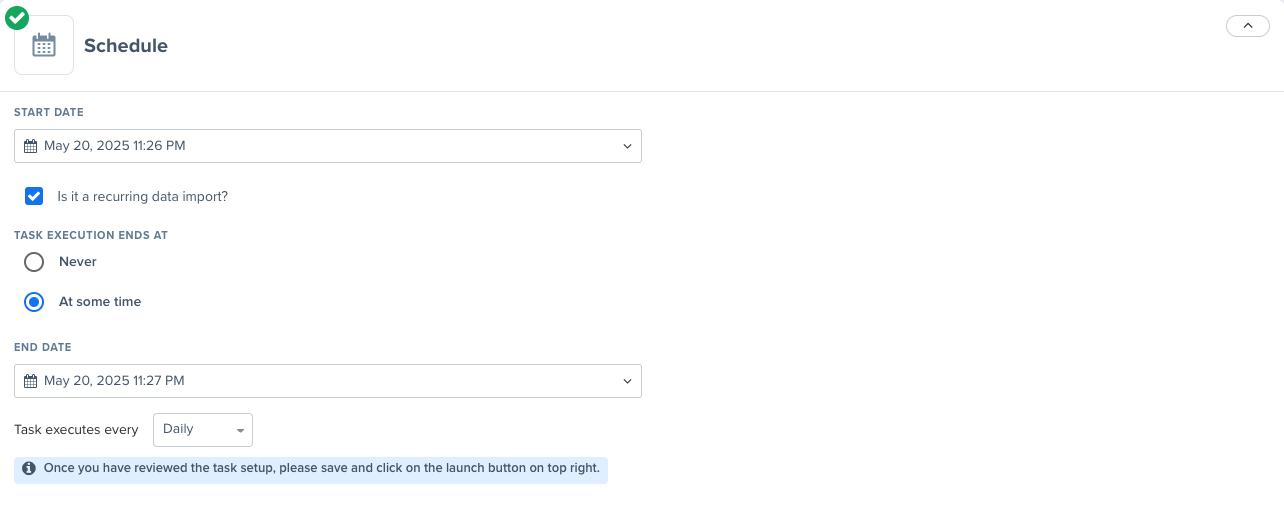Screen dimensions: 1284x509
Task: Click the Schedule section title
Action: (126, 46)
